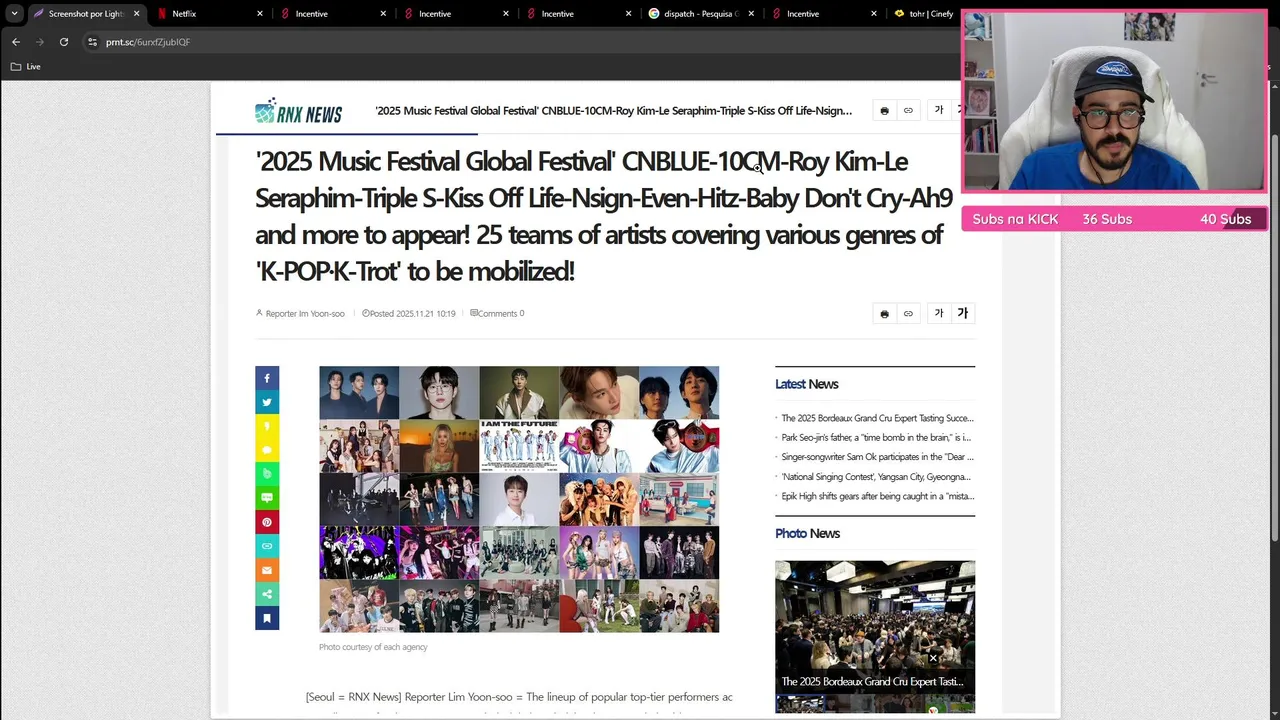
Task: Switch to the Screenshot por Lightshot tab
Action: [86, 14]
